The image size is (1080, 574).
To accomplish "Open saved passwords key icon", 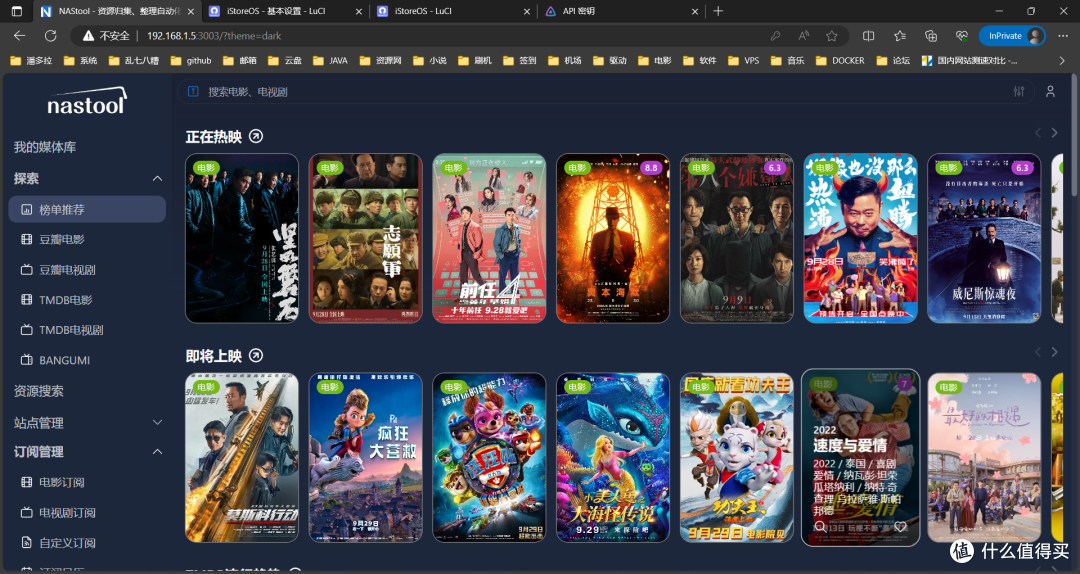I will tap(776, 36).
